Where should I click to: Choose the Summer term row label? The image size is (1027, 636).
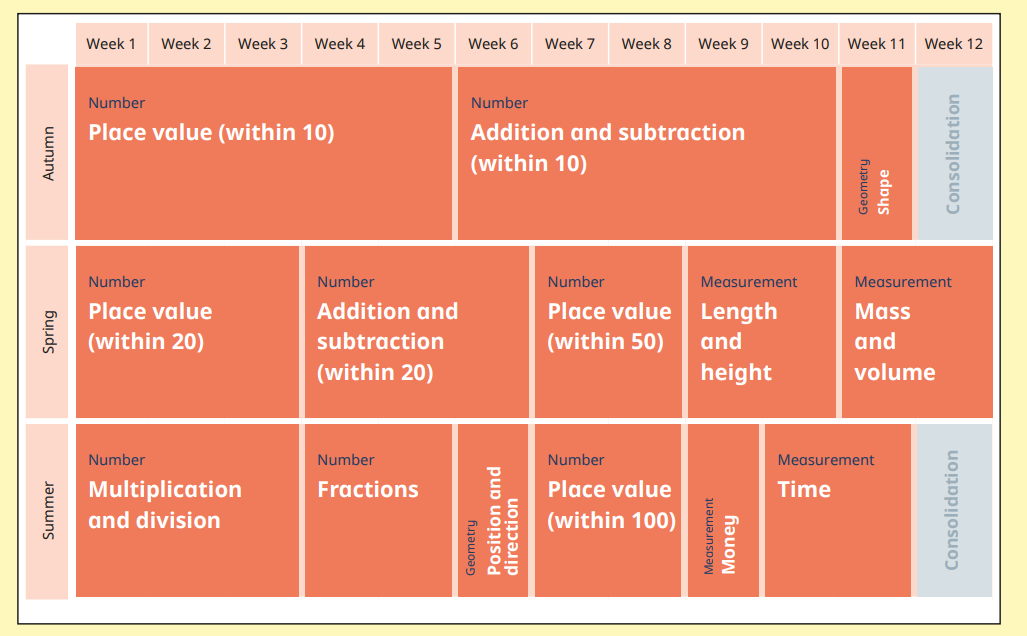48,510
